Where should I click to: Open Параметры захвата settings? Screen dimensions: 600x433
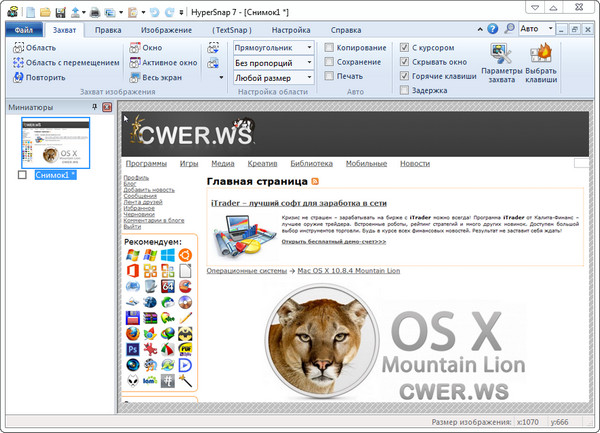pos(501,63)
